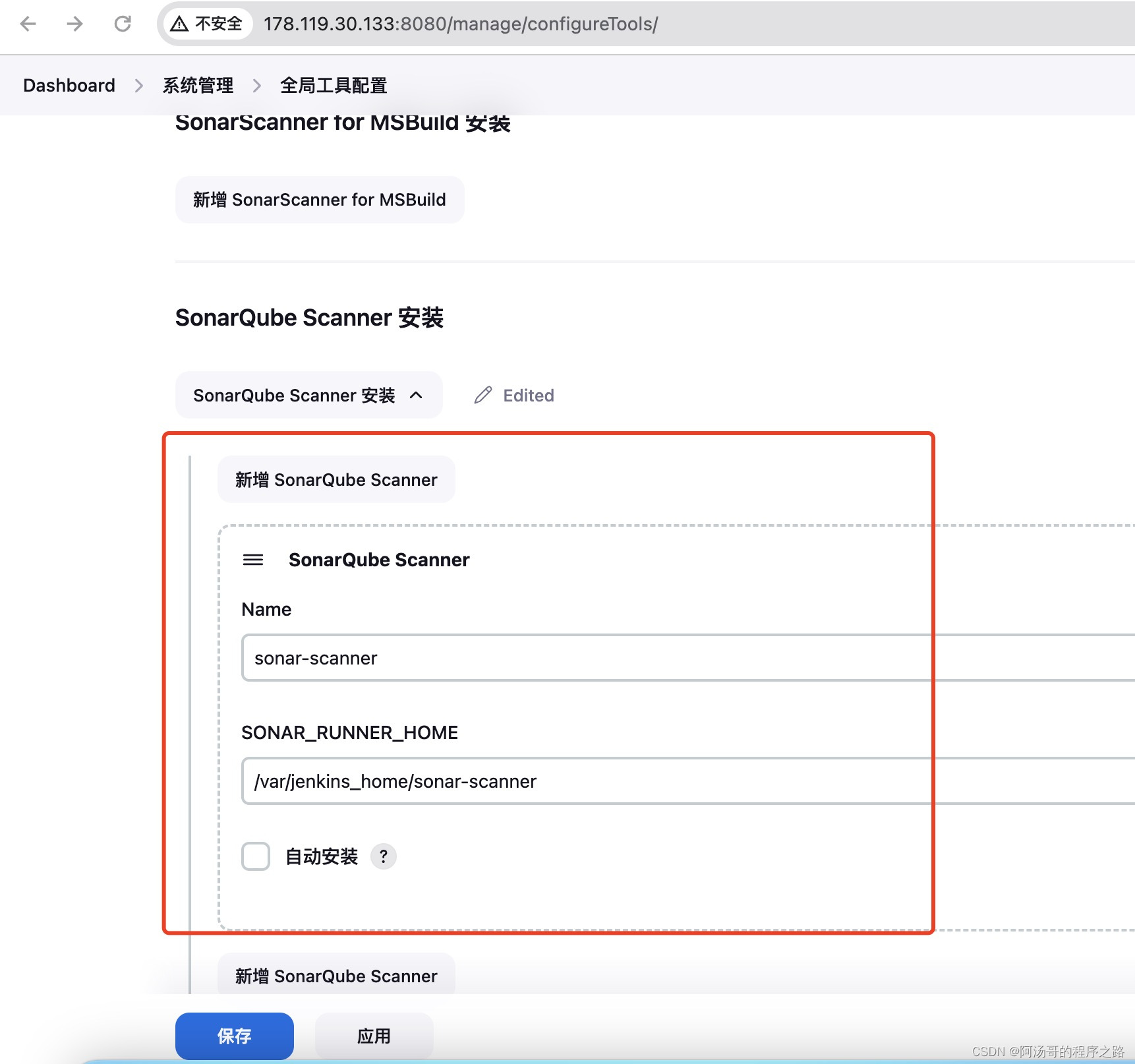Open the 全局工具配置 breadcrumb
The width and height of the screenshot is (1135, 1064).
pos(334,86)
